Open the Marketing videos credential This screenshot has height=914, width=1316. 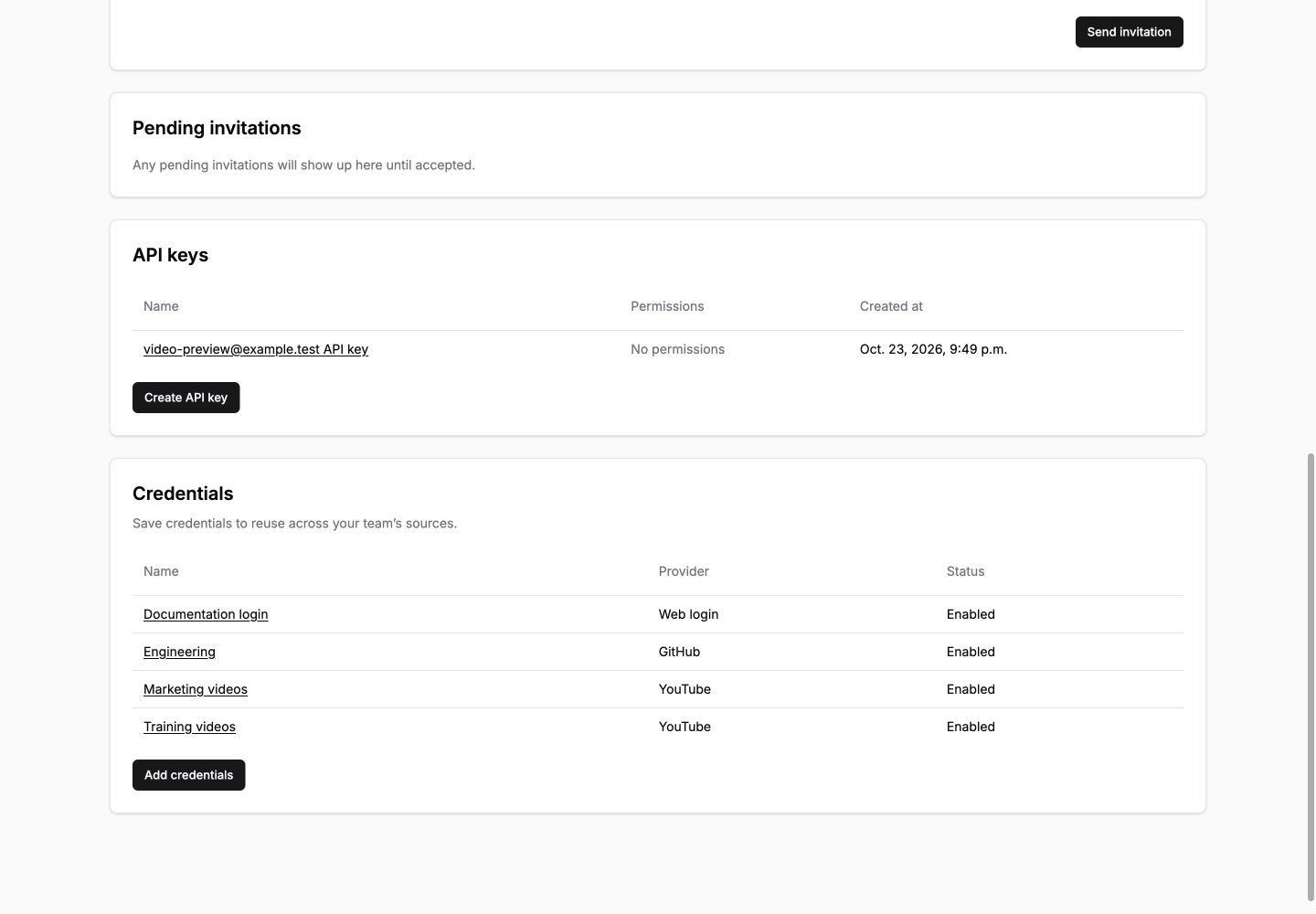(196, 689)
